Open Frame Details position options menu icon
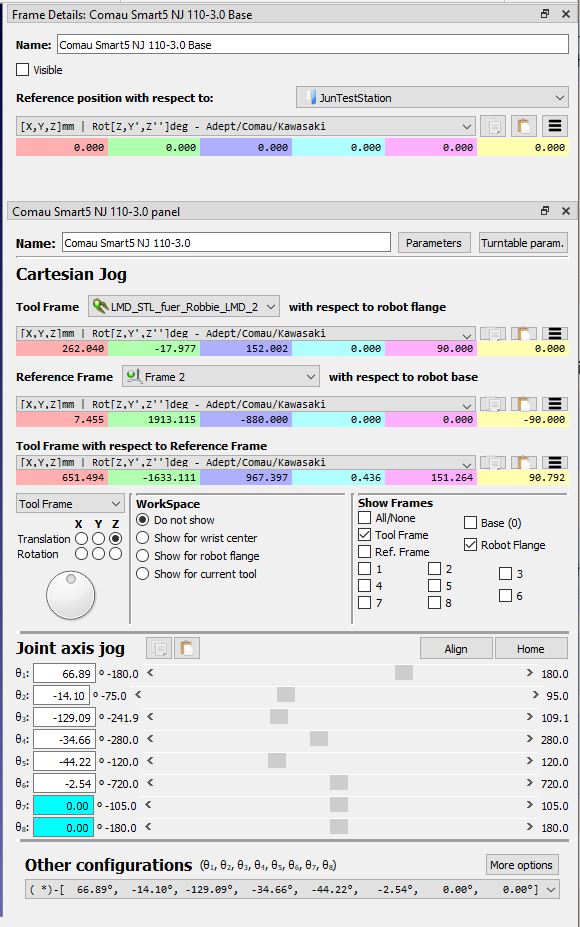The width and height of the screenshot is (580, 927). tap(555, 126)
